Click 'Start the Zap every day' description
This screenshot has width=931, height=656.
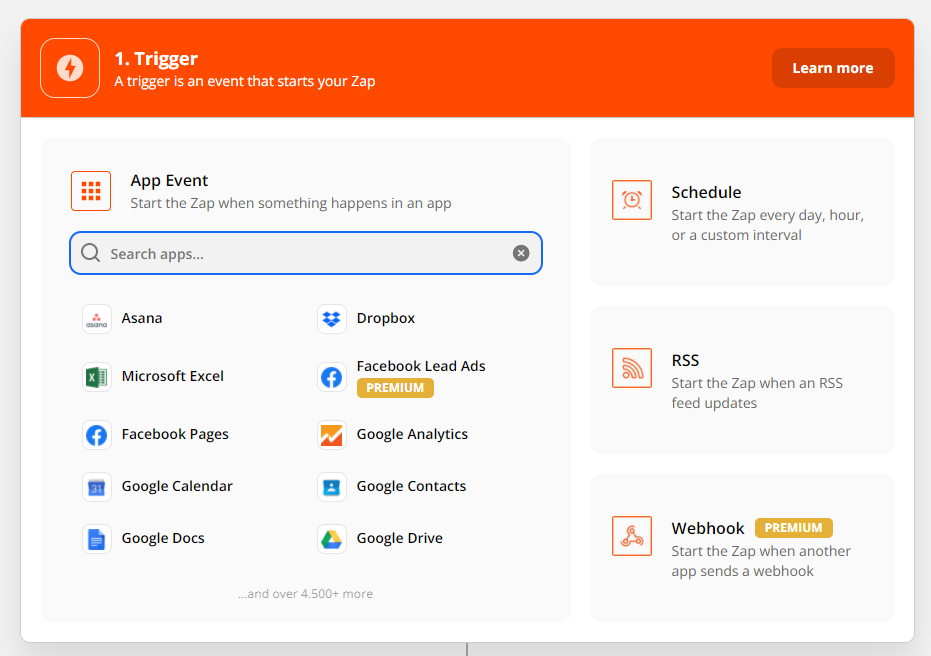click(x=768, y=225)
